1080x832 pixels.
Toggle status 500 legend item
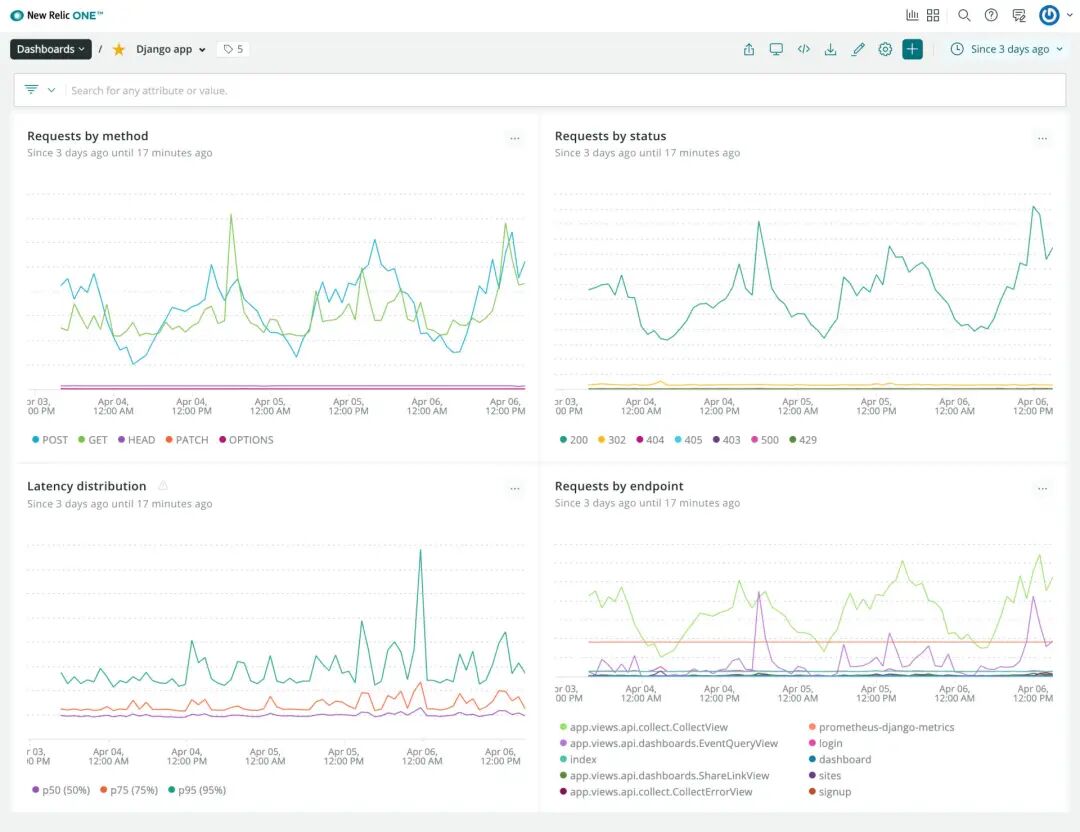[x=765, y=439]
